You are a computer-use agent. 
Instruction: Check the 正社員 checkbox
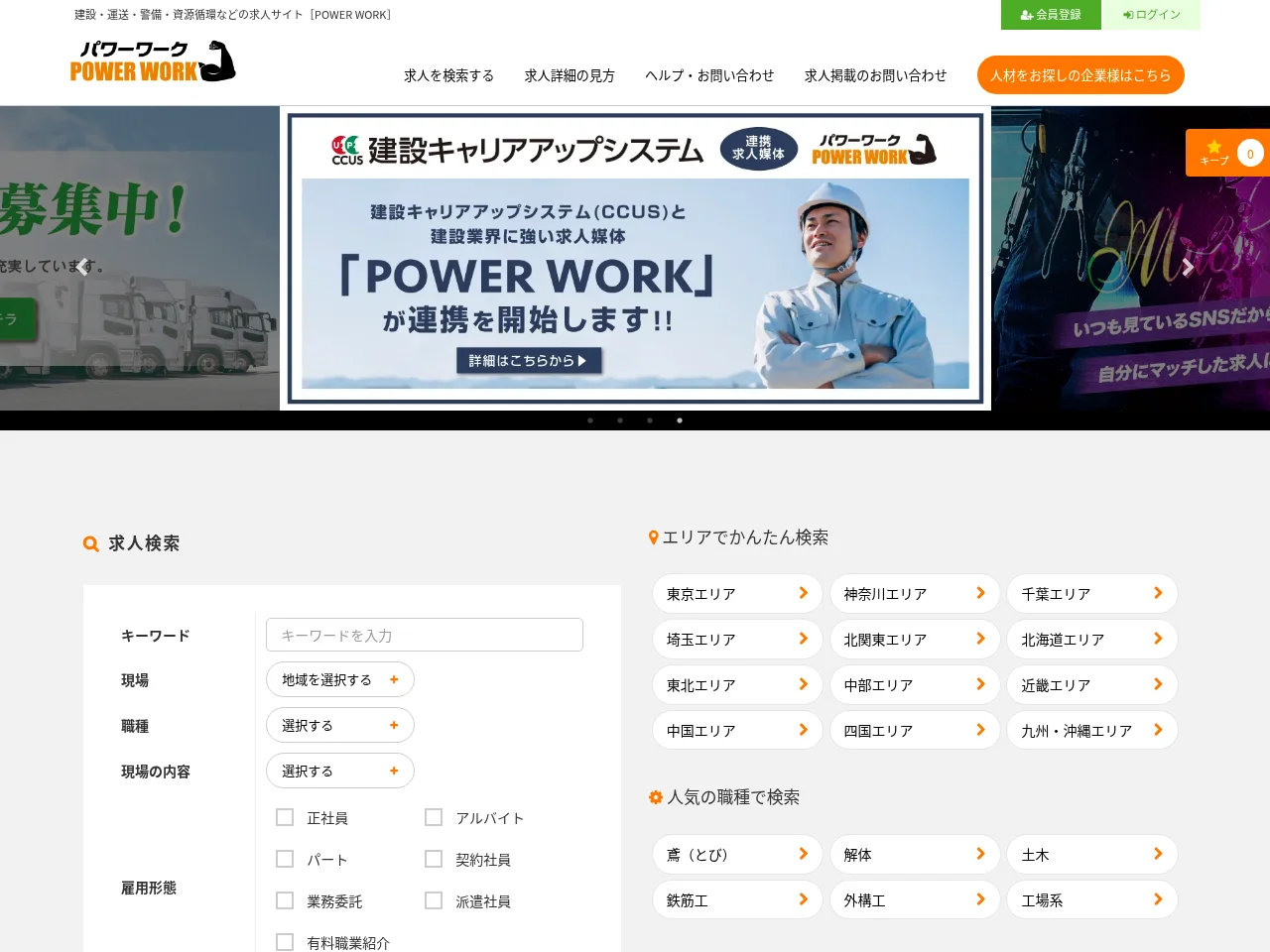[285, 817]
